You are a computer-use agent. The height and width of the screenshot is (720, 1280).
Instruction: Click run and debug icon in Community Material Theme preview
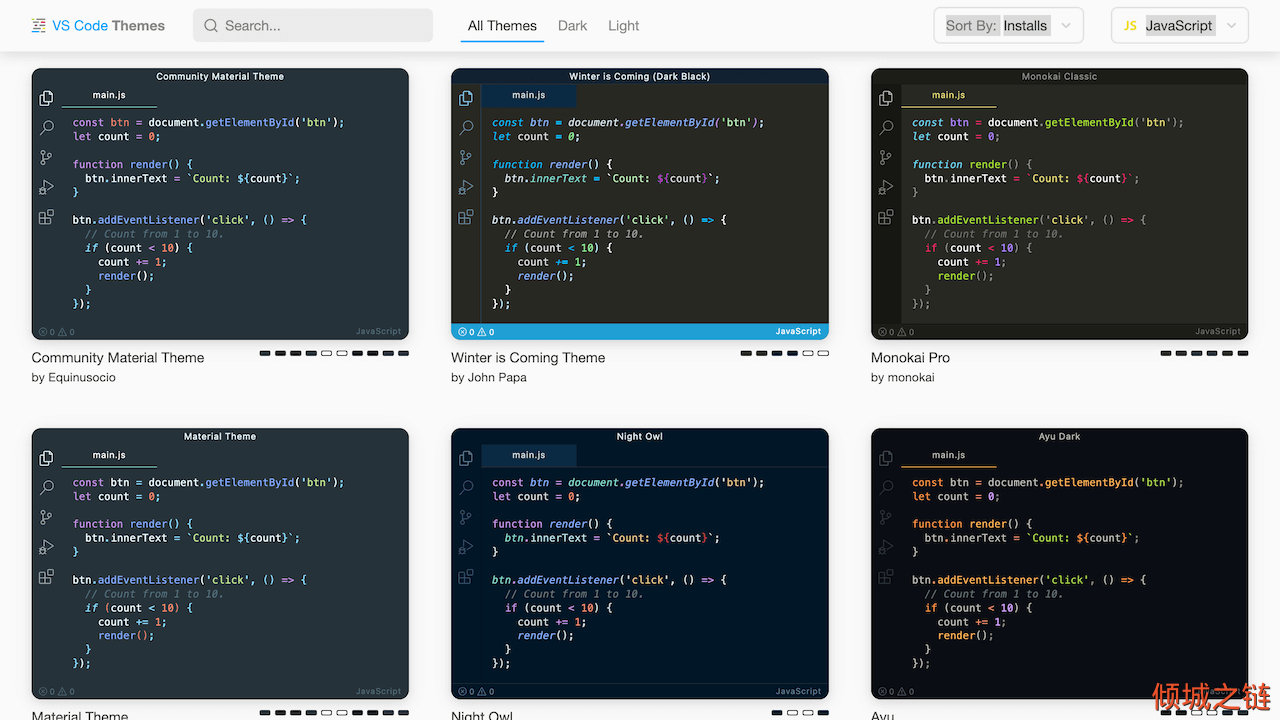click(46, 187)
